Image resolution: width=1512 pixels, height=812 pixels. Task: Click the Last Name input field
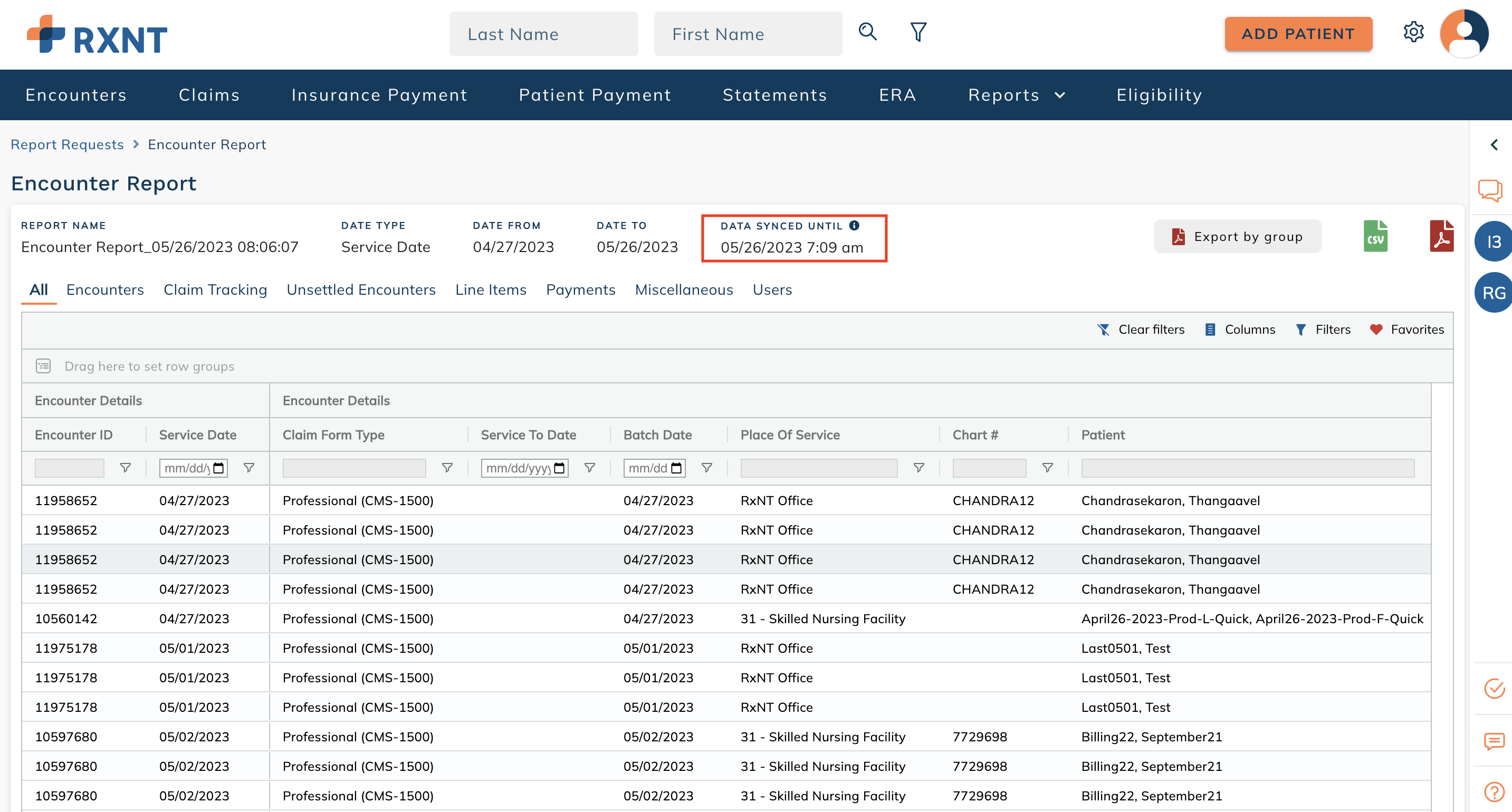pos(543,33)
